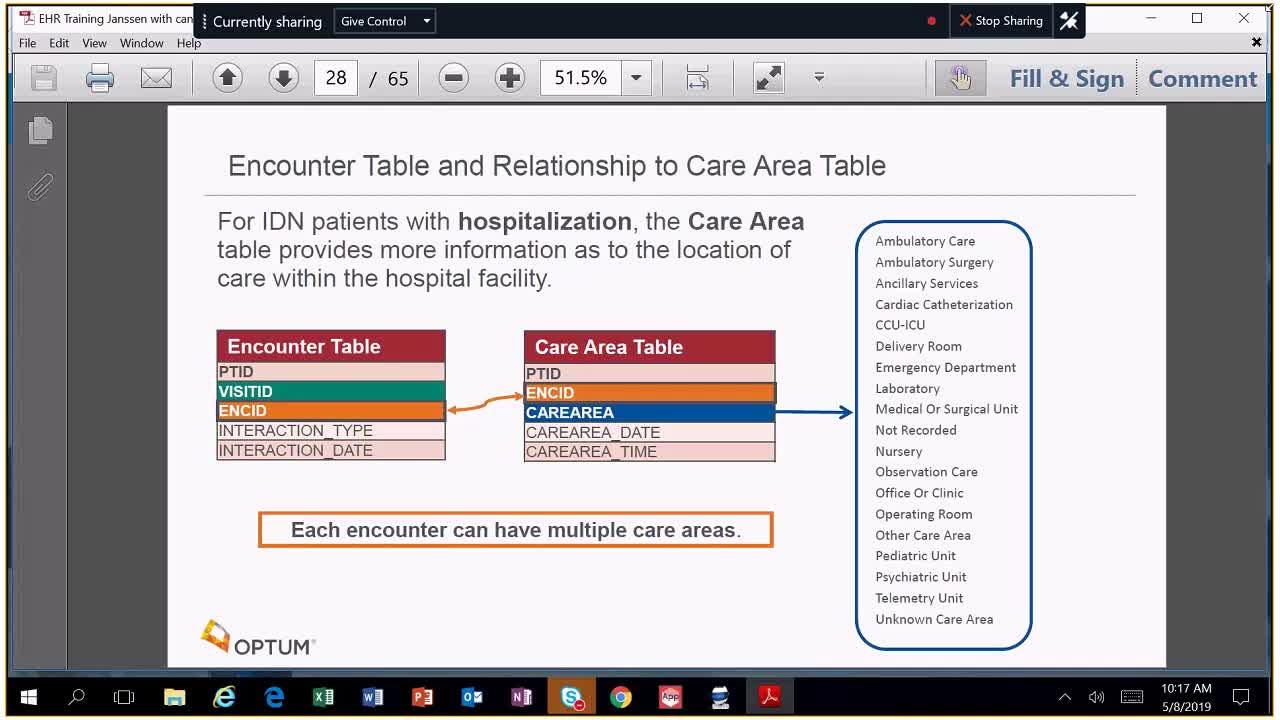Activate the touch mode hand icon
Viewport: 1280px width, 720px height.
pyautogui.click(x=960, y=78)
